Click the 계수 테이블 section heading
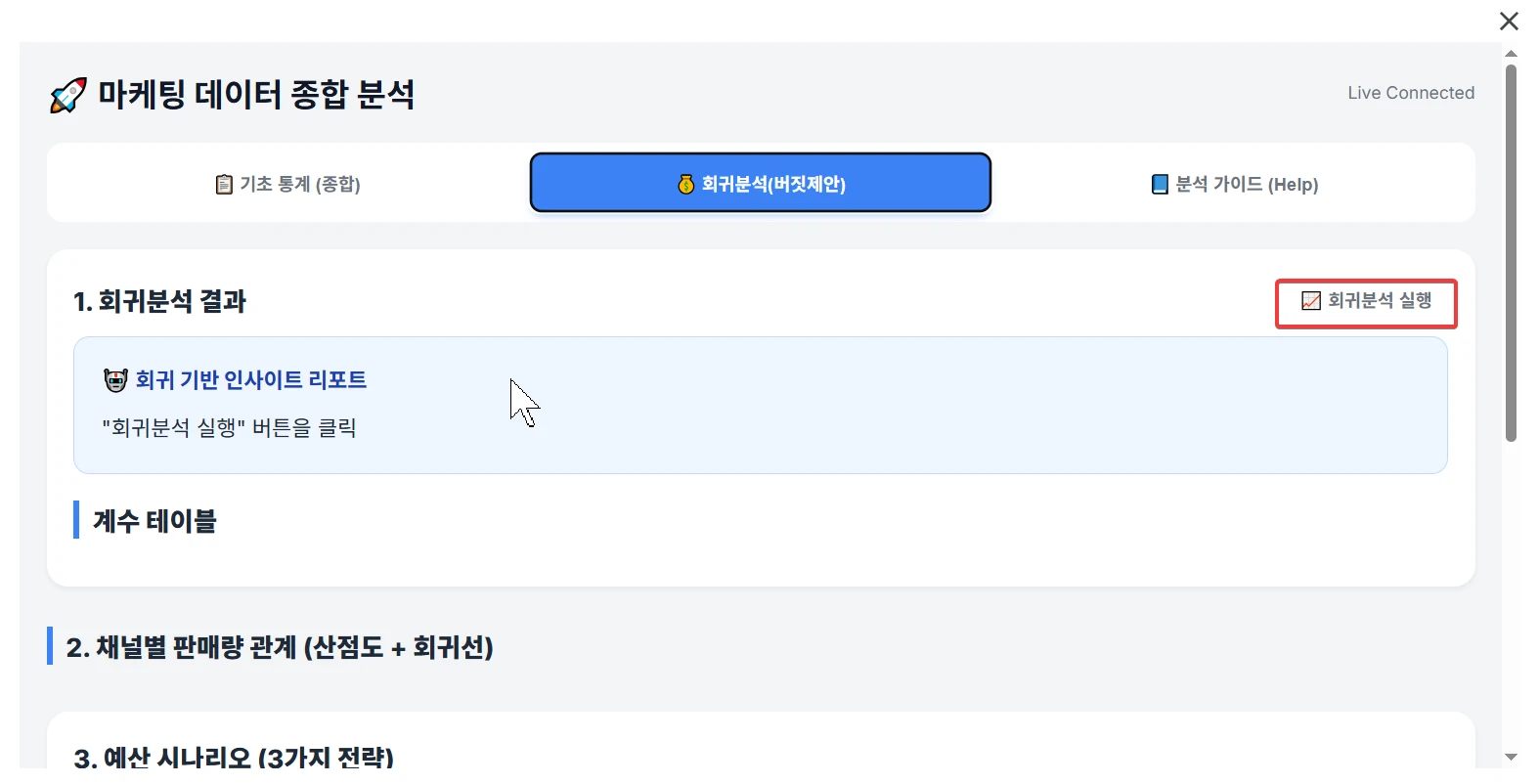The height and width of the screenshot is (784, 1539). [x=154, y=521]
